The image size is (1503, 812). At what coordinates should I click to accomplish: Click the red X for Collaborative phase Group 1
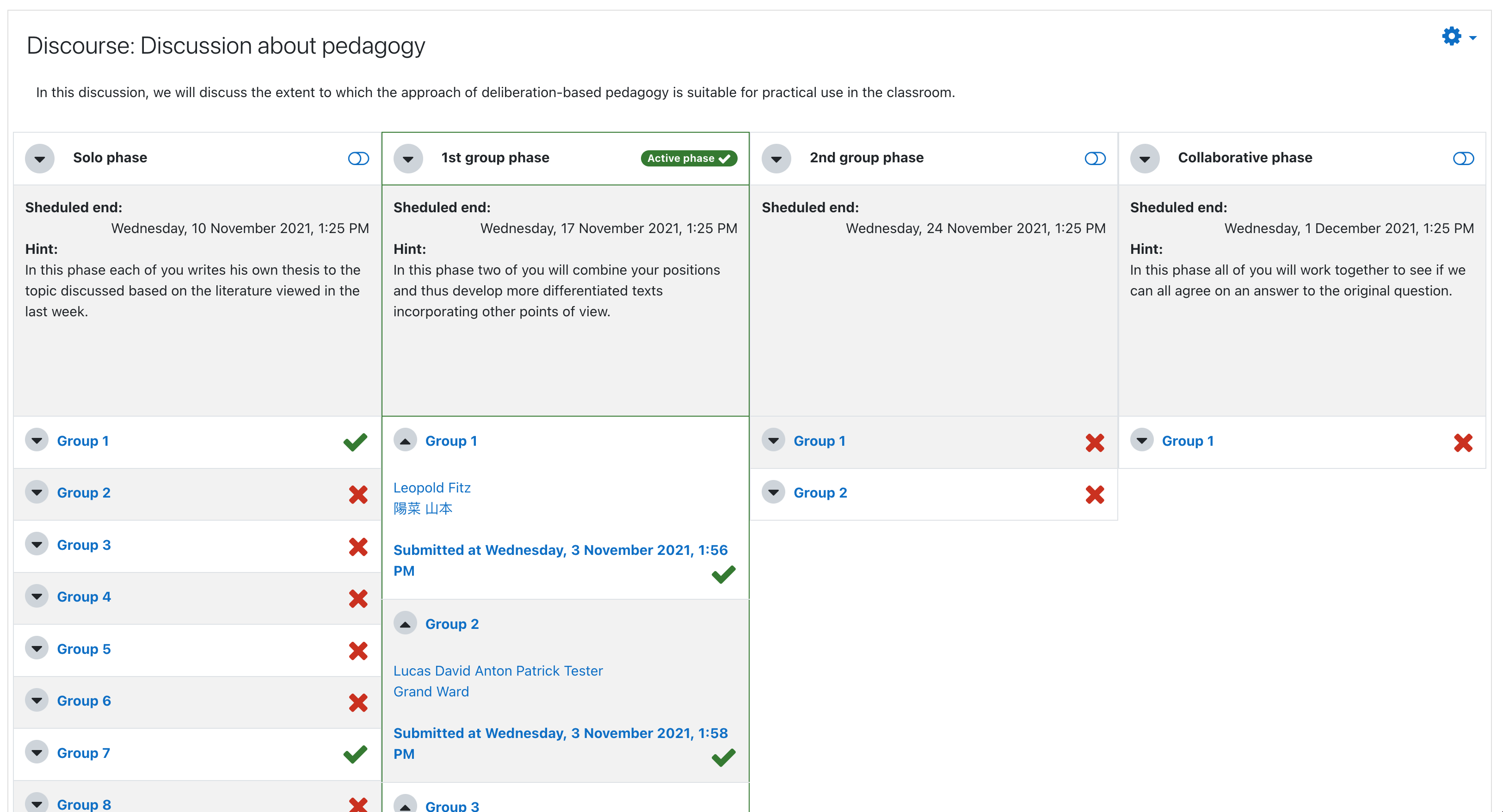(1463, 443)
